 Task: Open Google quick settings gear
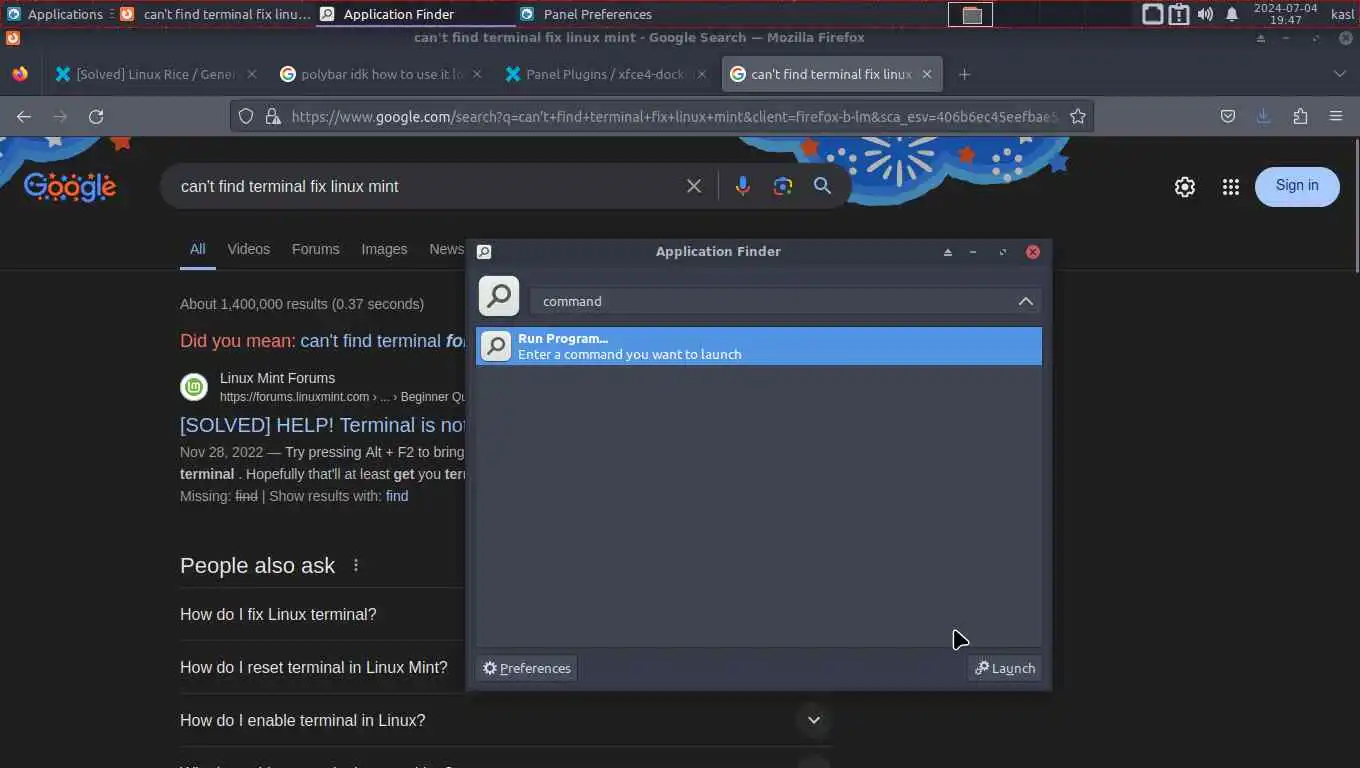[1185, 187]
